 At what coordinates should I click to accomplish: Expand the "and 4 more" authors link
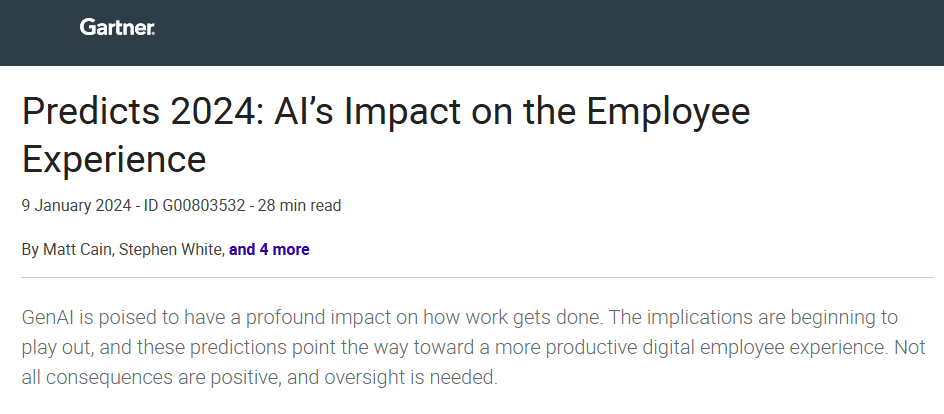(x=269, y=250)
